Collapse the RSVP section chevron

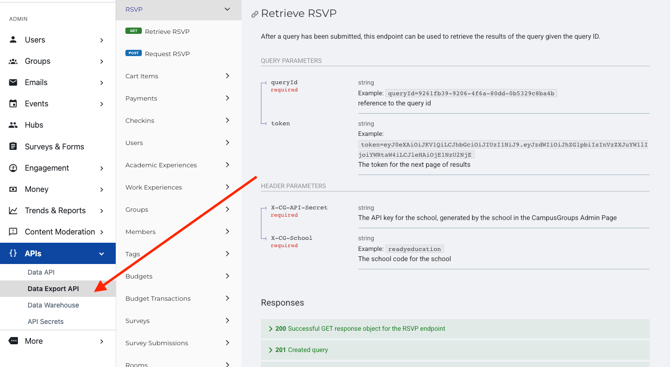click(x=227, y=9)
